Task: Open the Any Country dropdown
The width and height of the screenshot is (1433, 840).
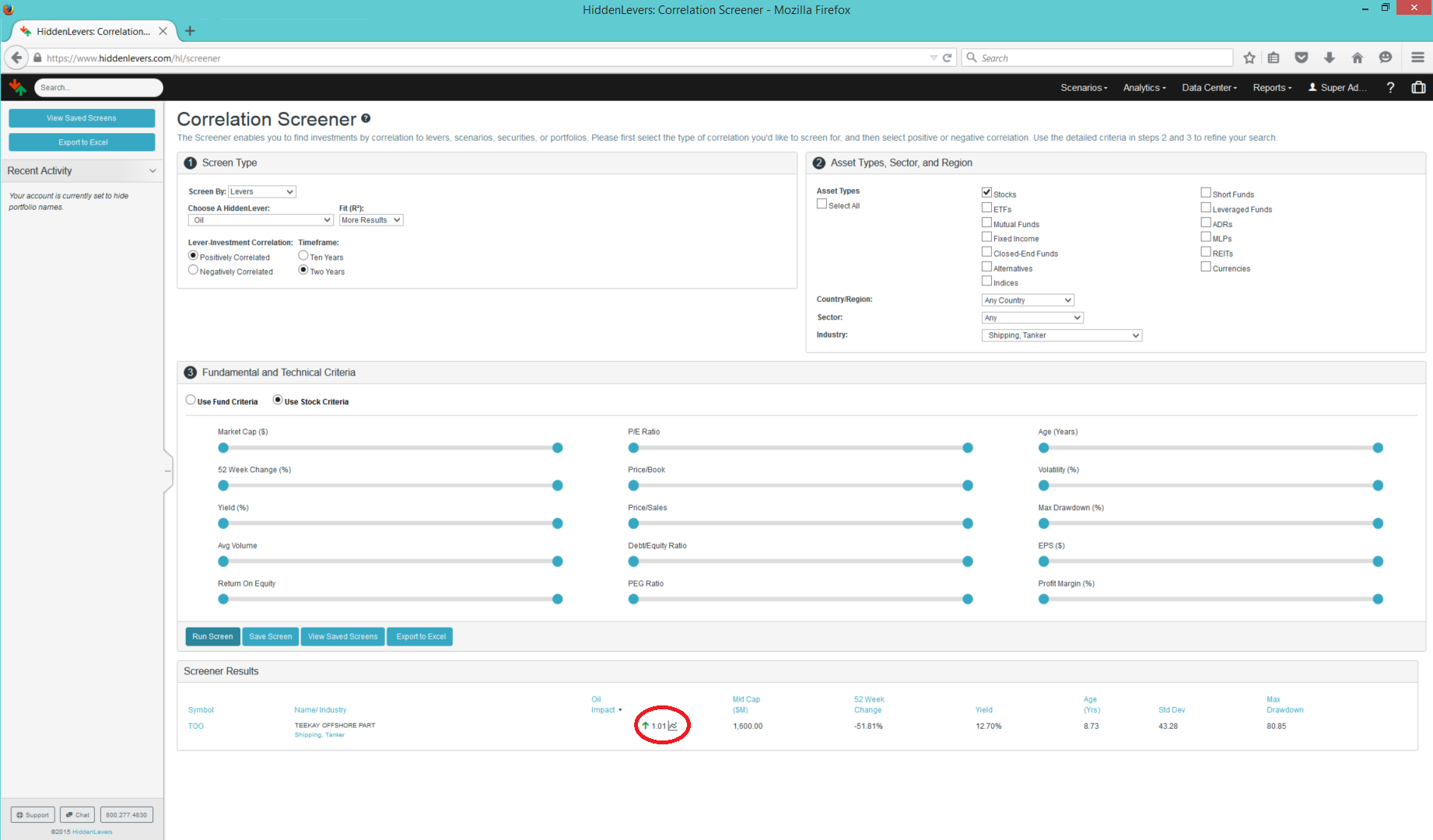Action: click(1028, 300)
